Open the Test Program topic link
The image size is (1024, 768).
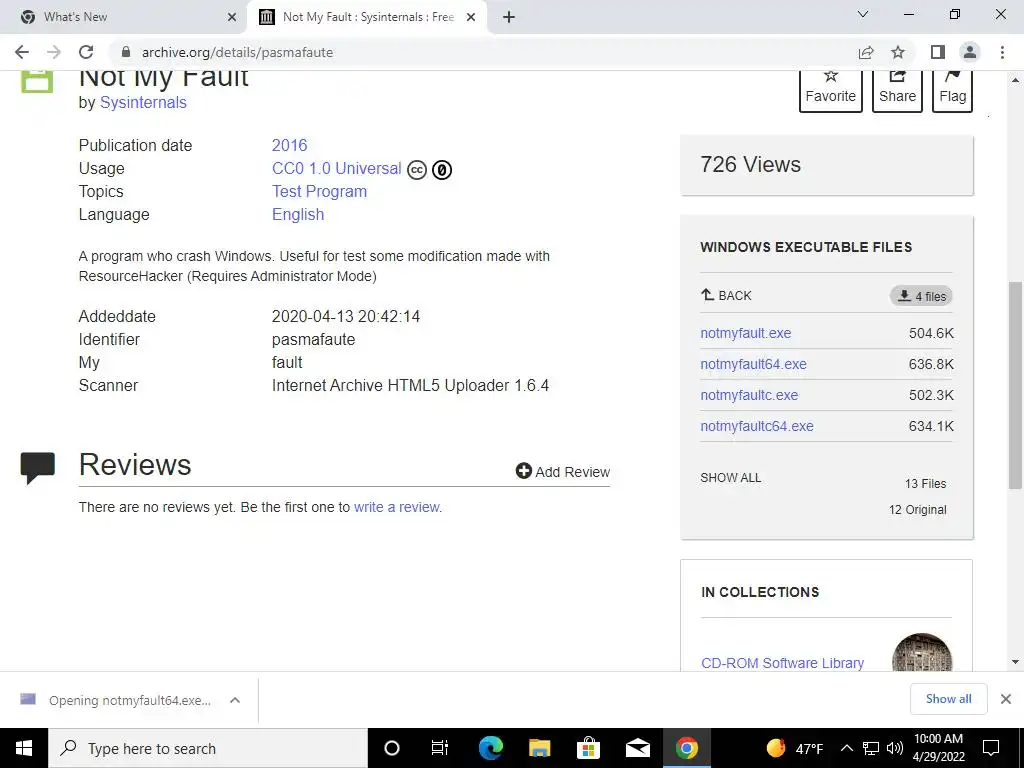pos(319,191)
